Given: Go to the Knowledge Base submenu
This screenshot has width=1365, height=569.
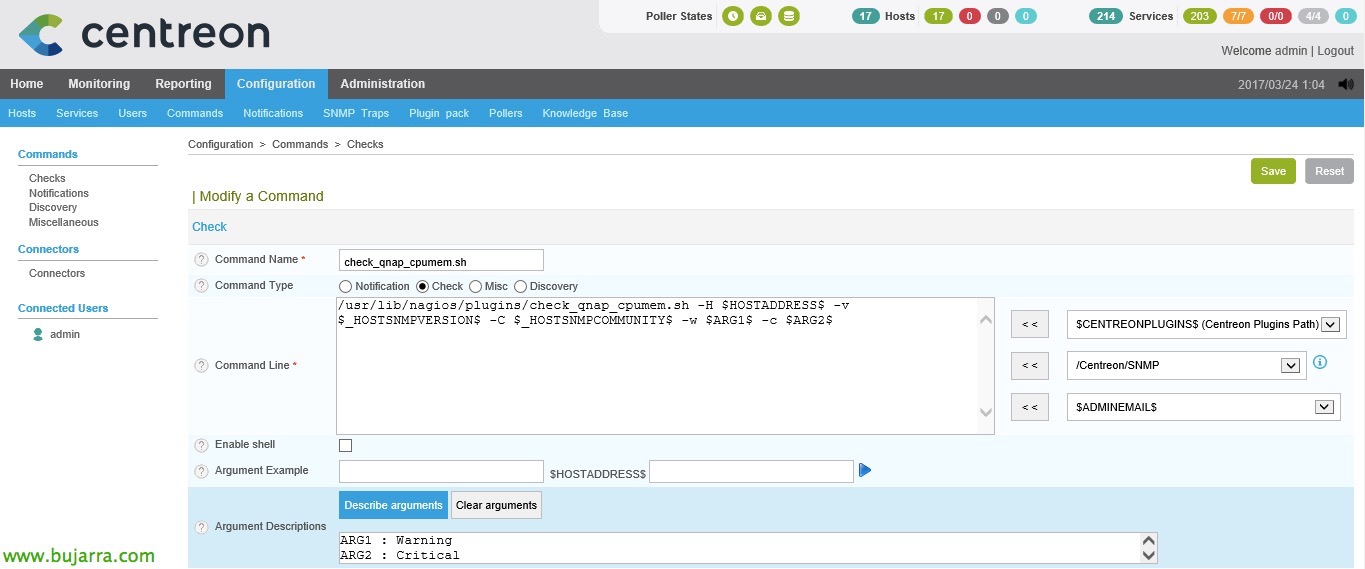Looking at the screenshot, I should pos(585,114).
